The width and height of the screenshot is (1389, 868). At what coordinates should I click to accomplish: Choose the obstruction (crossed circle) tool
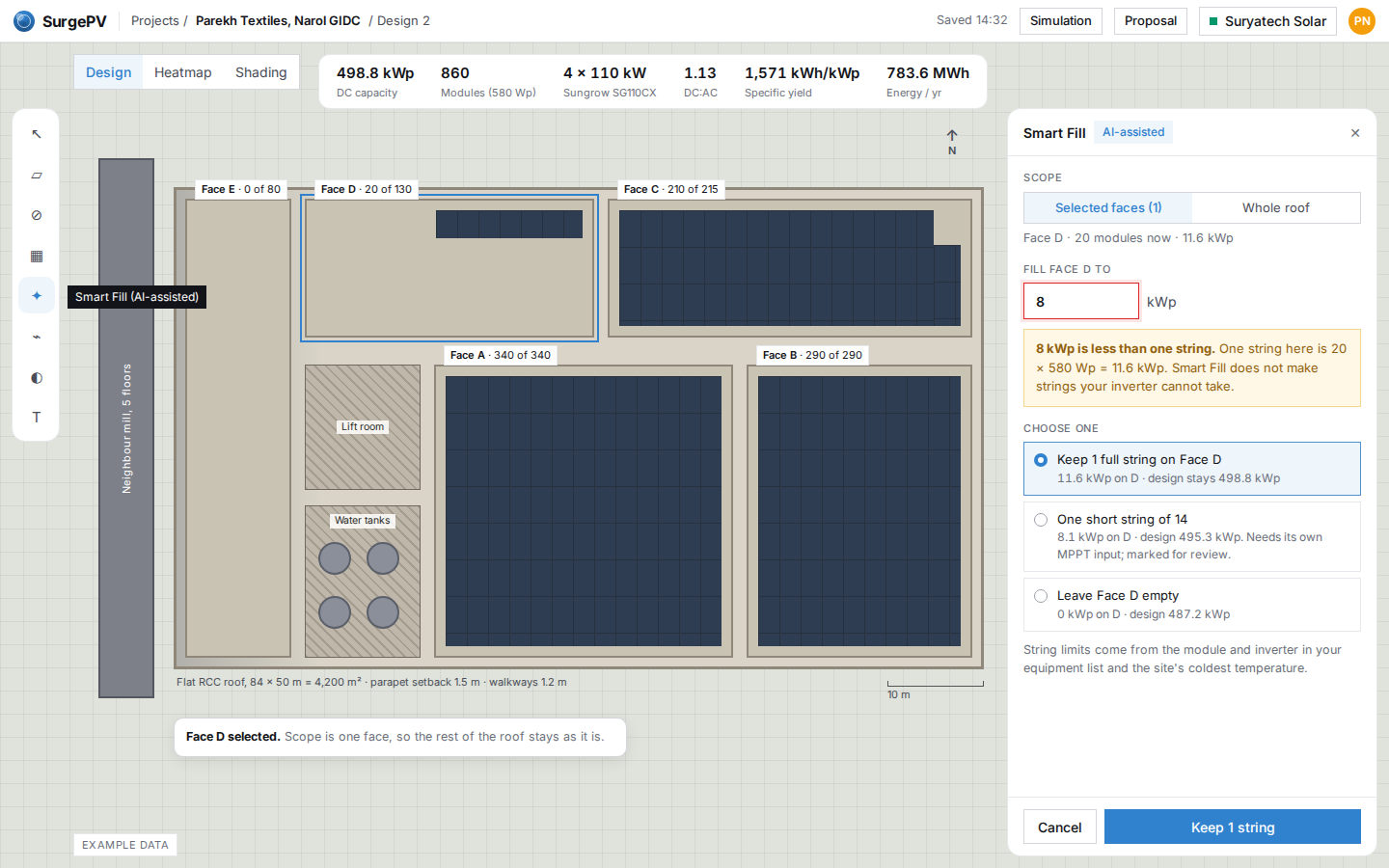[37, 216]
